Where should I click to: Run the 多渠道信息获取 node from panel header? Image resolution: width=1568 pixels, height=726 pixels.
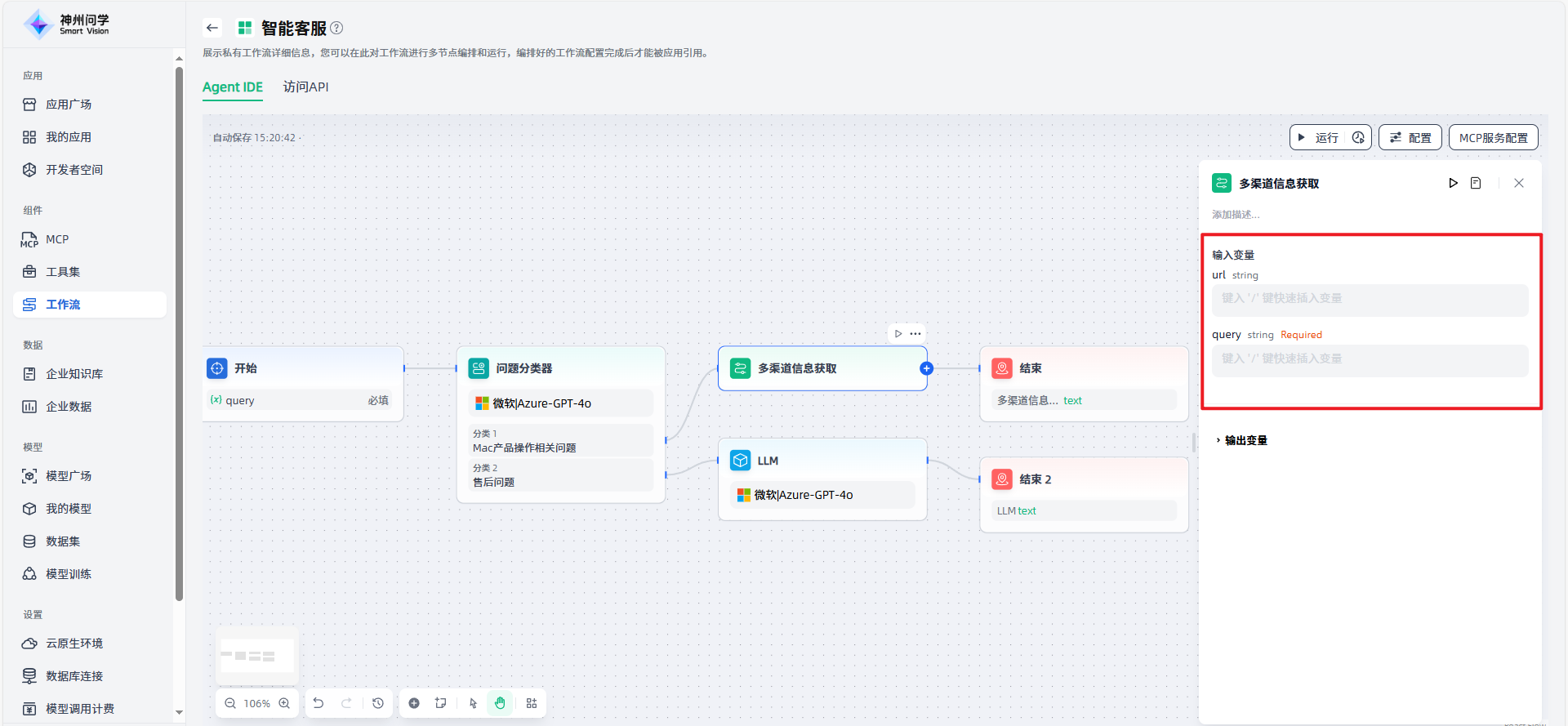(1453, 183)
